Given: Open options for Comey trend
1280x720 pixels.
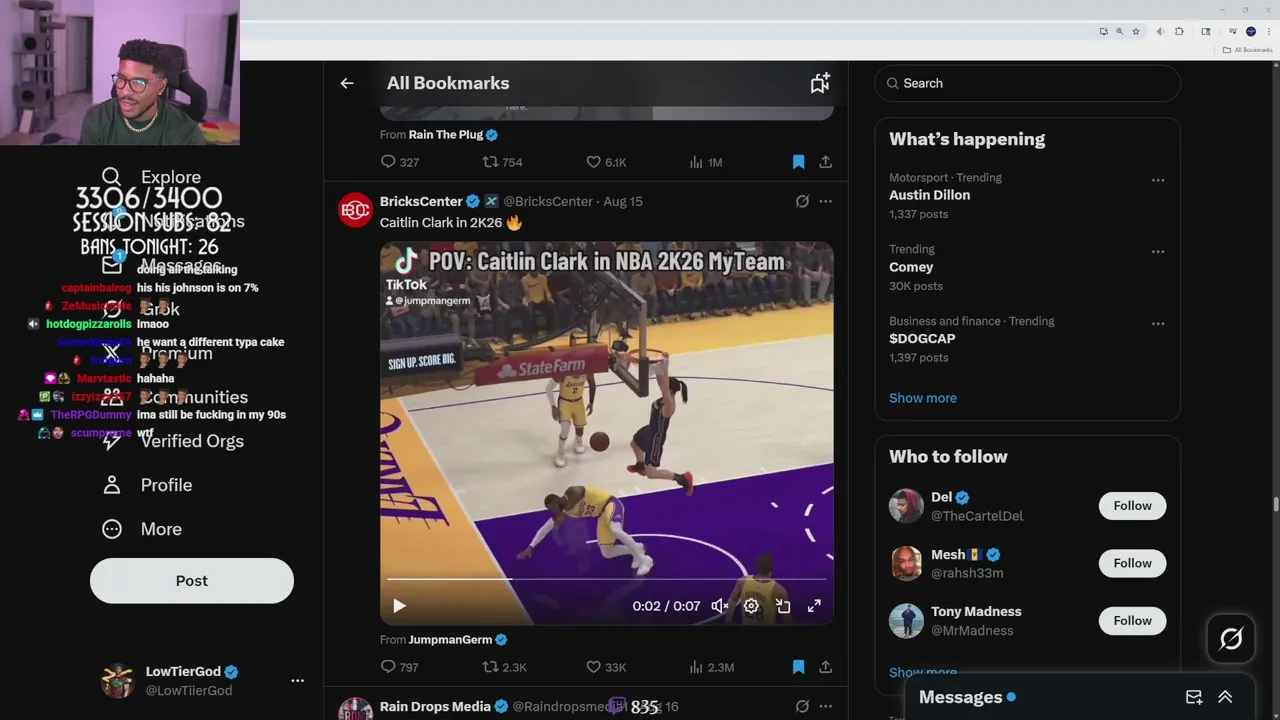Looking at the screenshot, I should pyautogui.click(x=1158, y=252).
